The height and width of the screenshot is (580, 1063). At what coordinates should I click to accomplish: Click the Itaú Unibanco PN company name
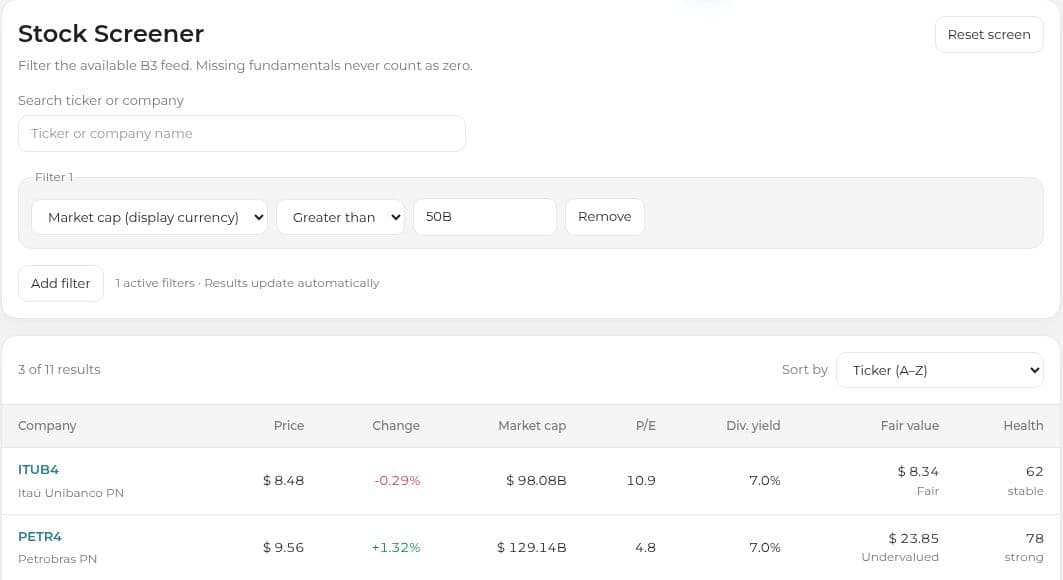point(71,493)
